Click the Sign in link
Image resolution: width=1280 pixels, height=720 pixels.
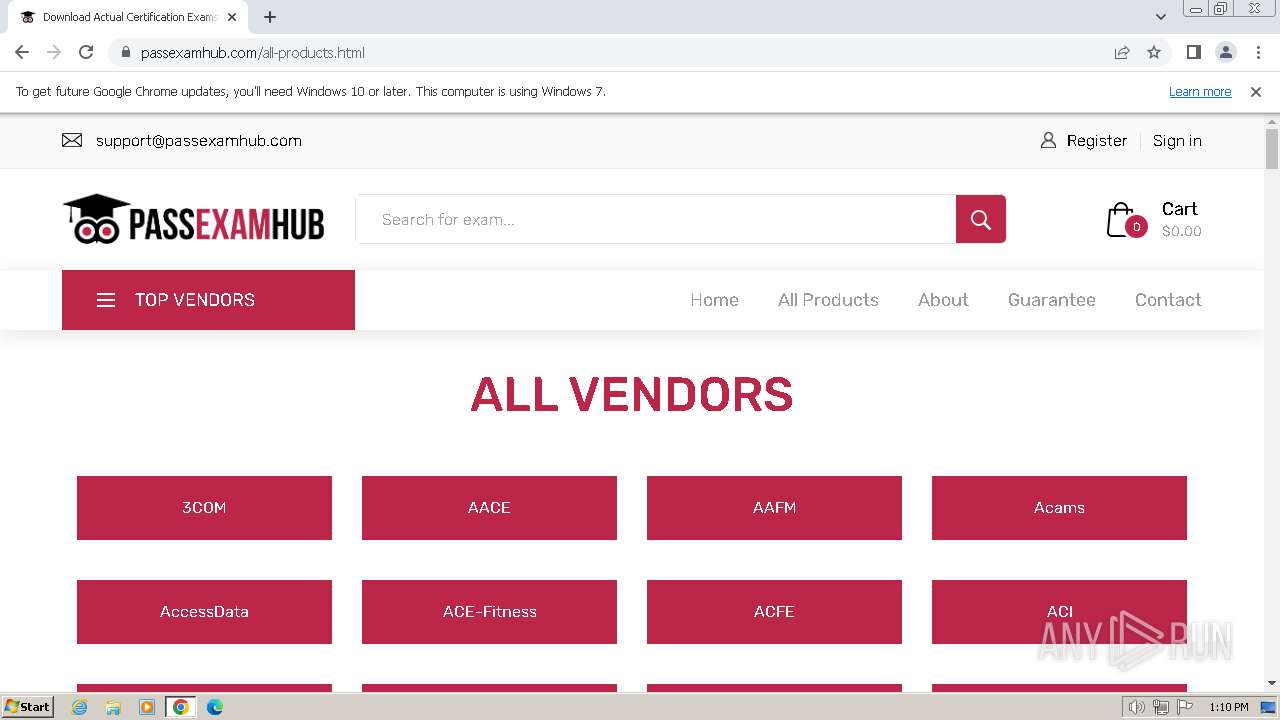coord(1177,141)
